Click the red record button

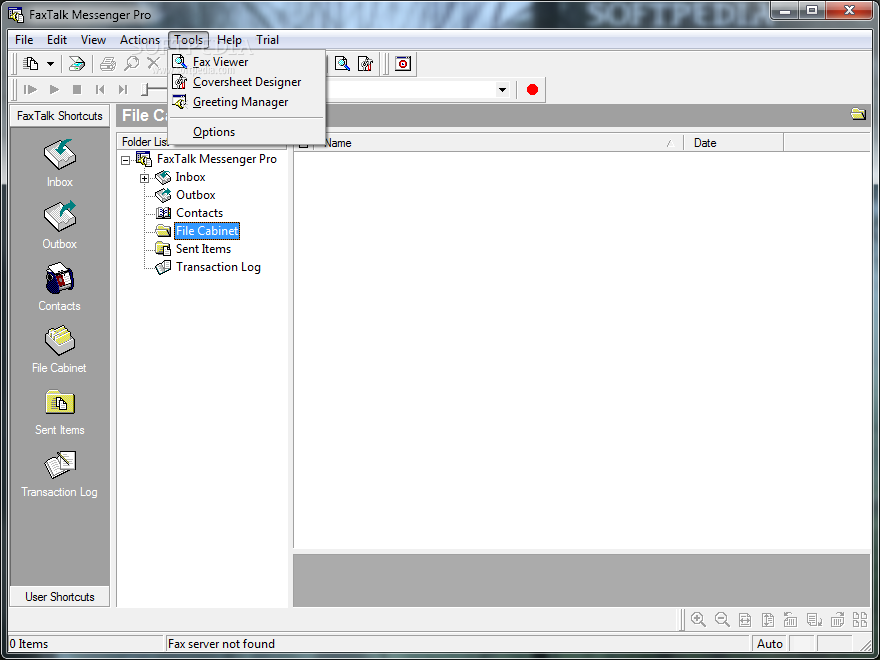532,89
